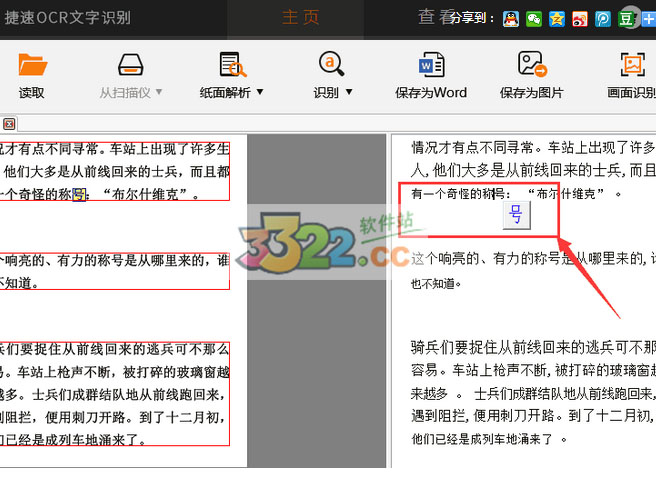Switch to the 查看 tab
The image size is (656, 482).
point(436,17)
